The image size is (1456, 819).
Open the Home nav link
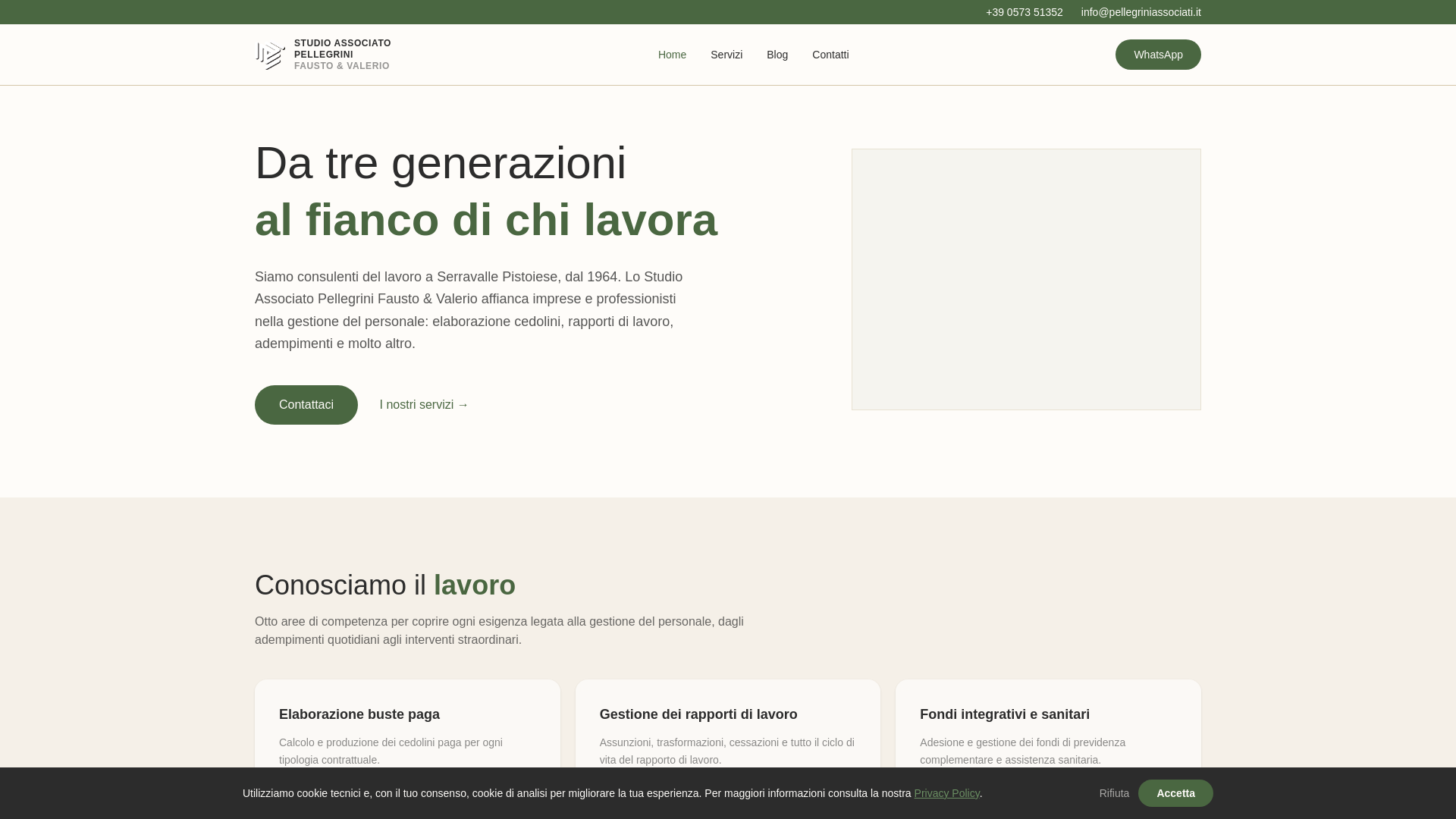point(672,55)
